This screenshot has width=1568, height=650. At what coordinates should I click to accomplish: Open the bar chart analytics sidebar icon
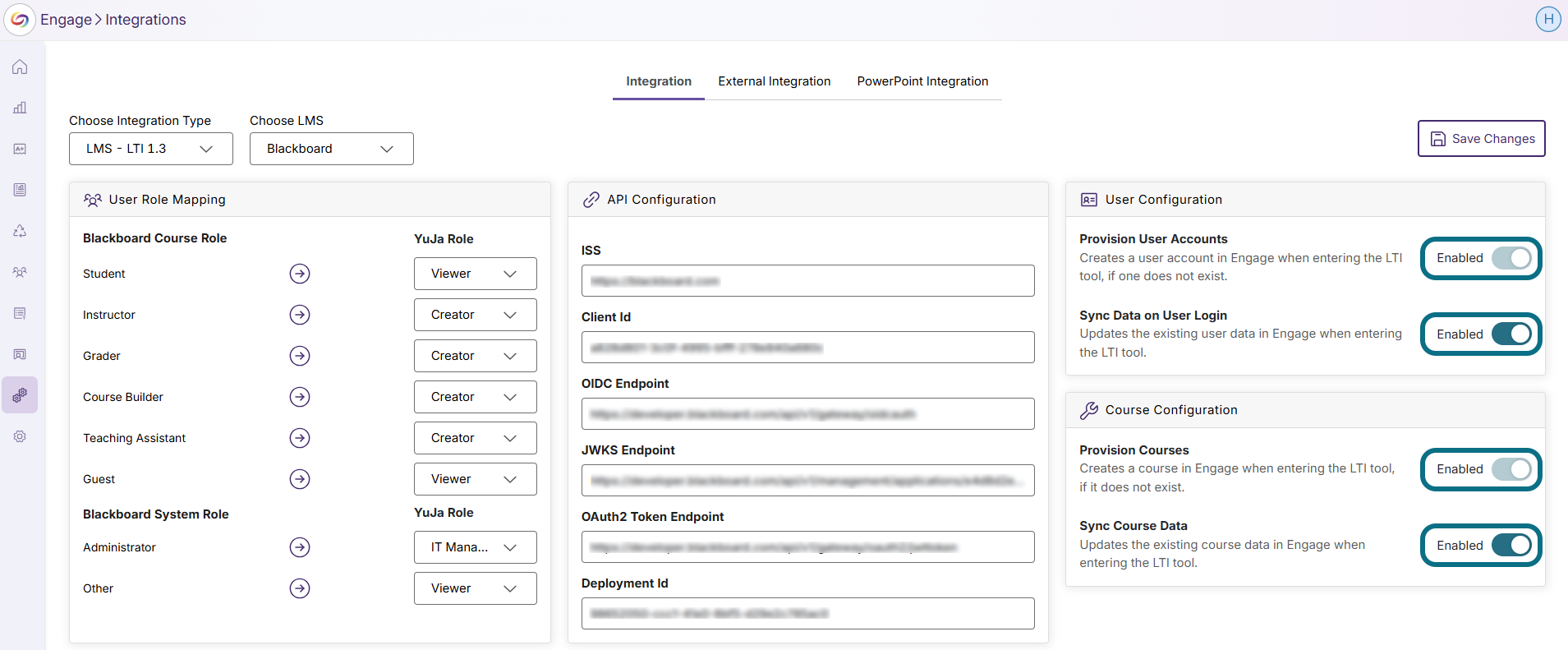click(x=20, y=108)
